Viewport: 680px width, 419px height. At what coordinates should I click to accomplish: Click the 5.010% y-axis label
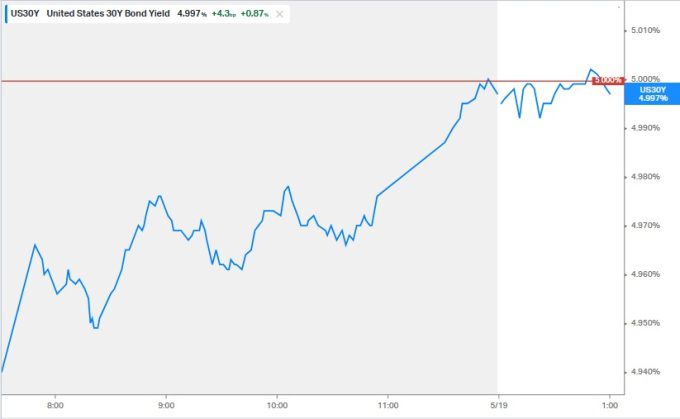pyautogui.click(x=651, y=31)
